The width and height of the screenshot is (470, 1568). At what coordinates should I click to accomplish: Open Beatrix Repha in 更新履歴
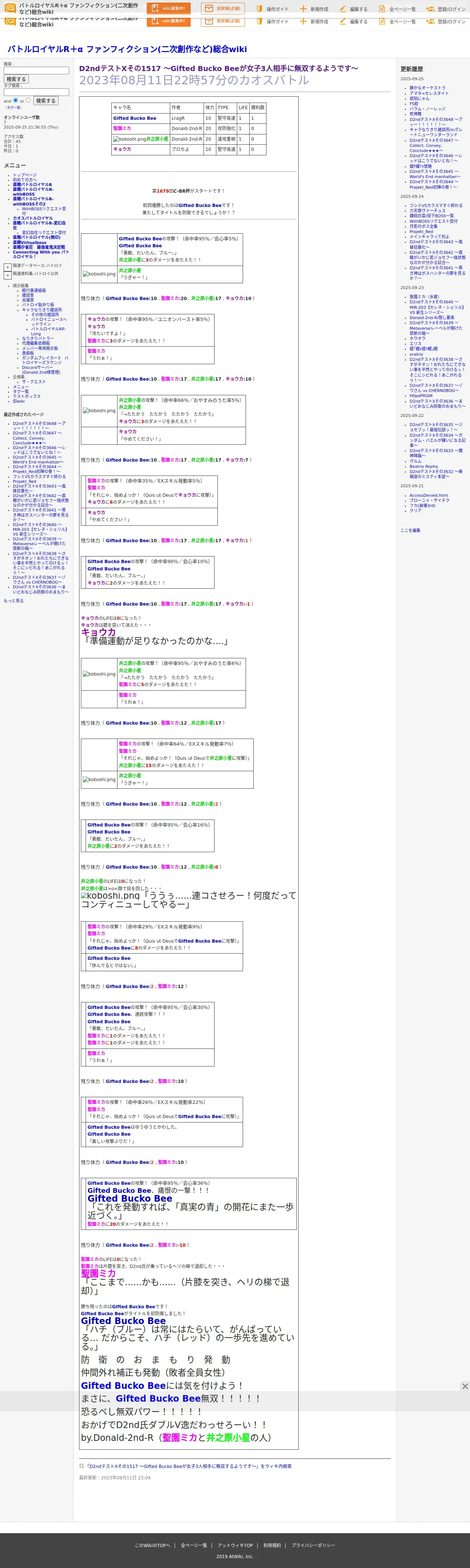423,467
